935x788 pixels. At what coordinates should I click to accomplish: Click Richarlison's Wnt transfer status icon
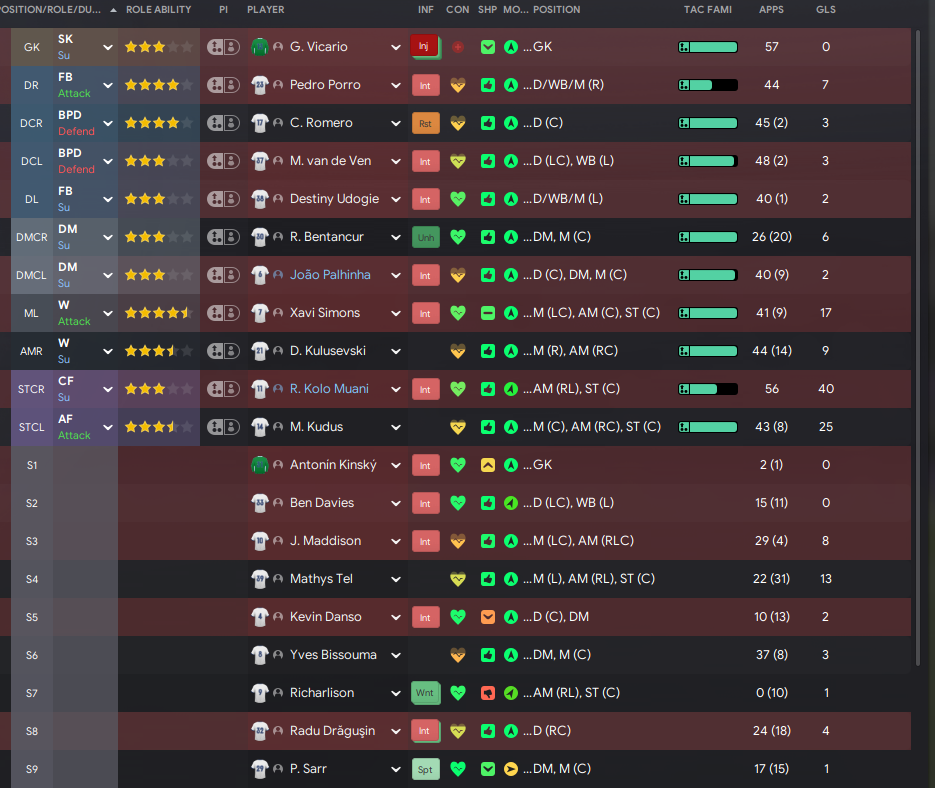pos(425,693)
